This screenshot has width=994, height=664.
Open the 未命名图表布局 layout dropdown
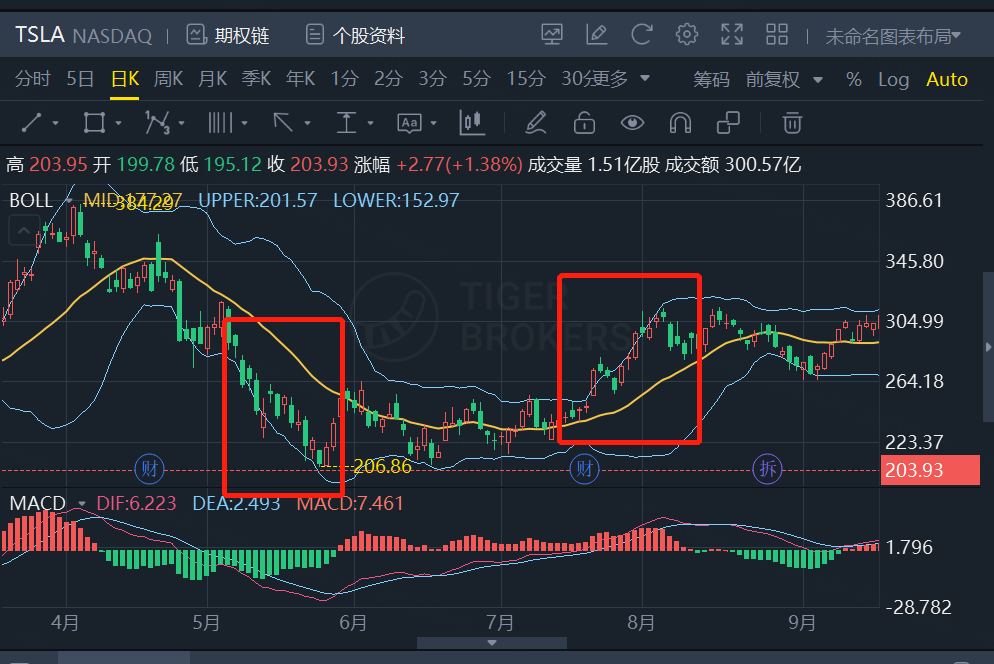click(893, 36)
